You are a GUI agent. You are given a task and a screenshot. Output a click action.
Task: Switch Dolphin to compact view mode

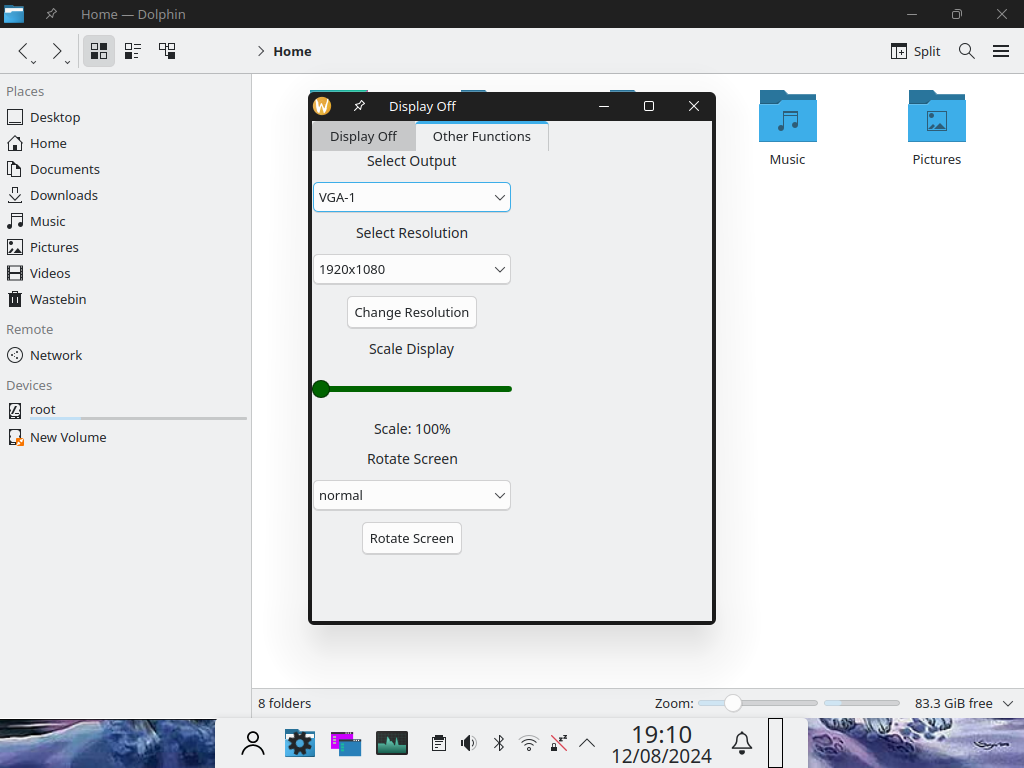click(133, 51)
